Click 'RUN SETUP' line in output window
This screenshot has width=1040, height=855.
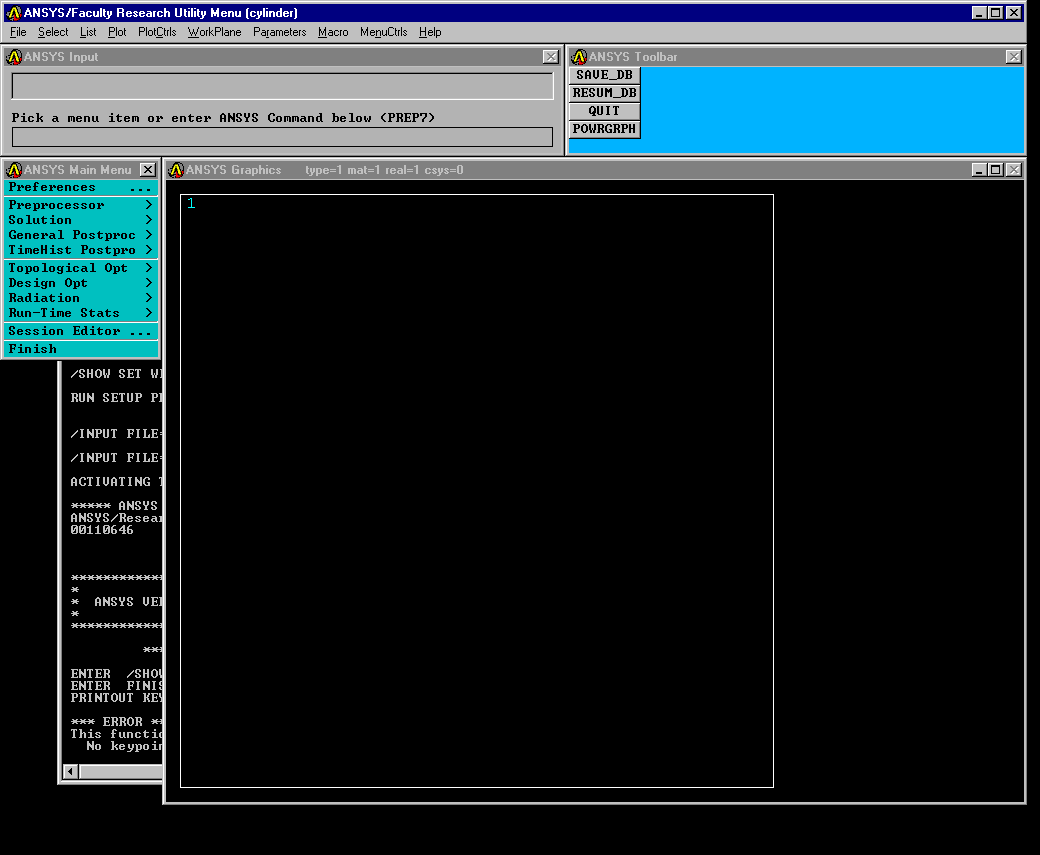pyautogui.click(x=116, y=398)
